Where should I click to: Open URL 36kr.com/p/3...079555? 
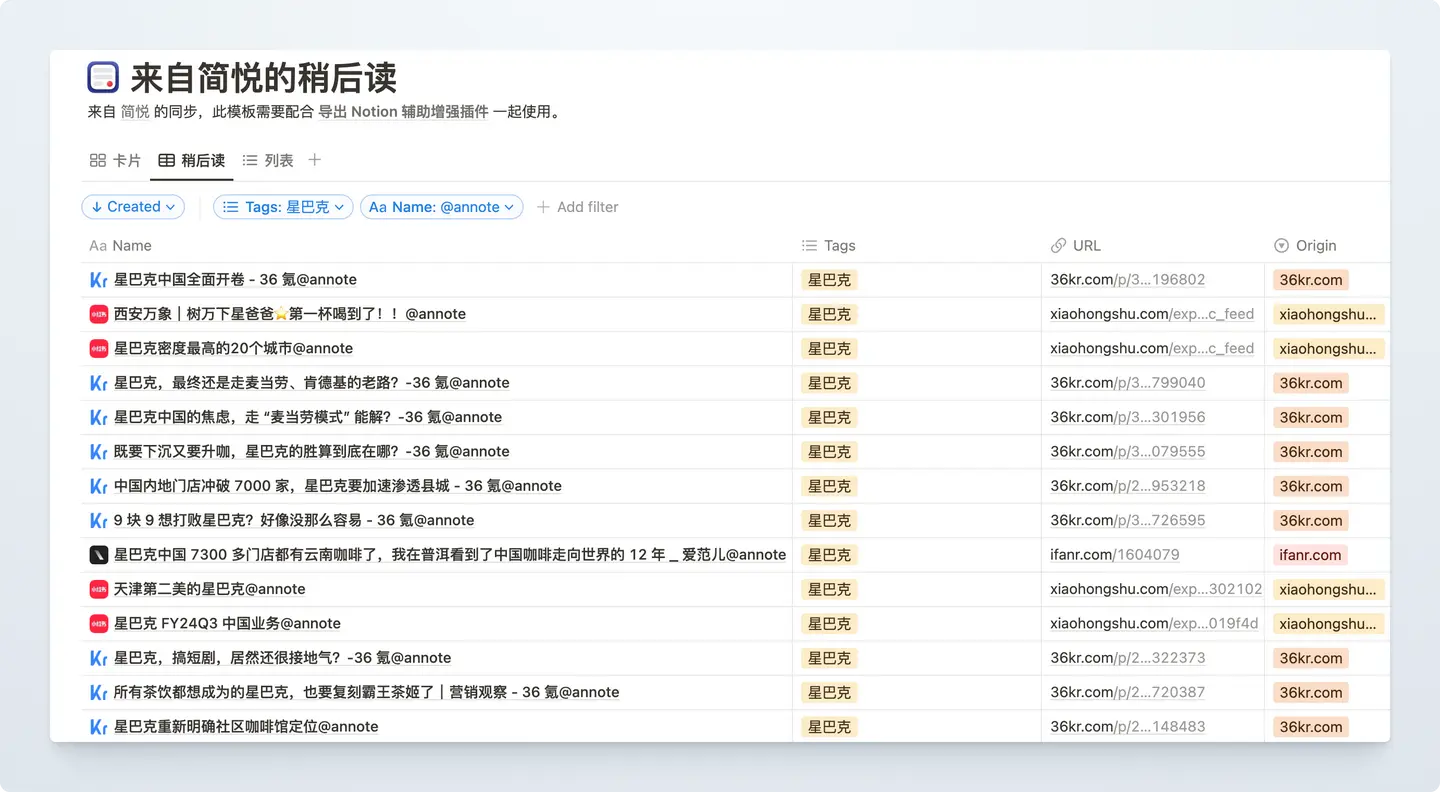coord(1127,452)
